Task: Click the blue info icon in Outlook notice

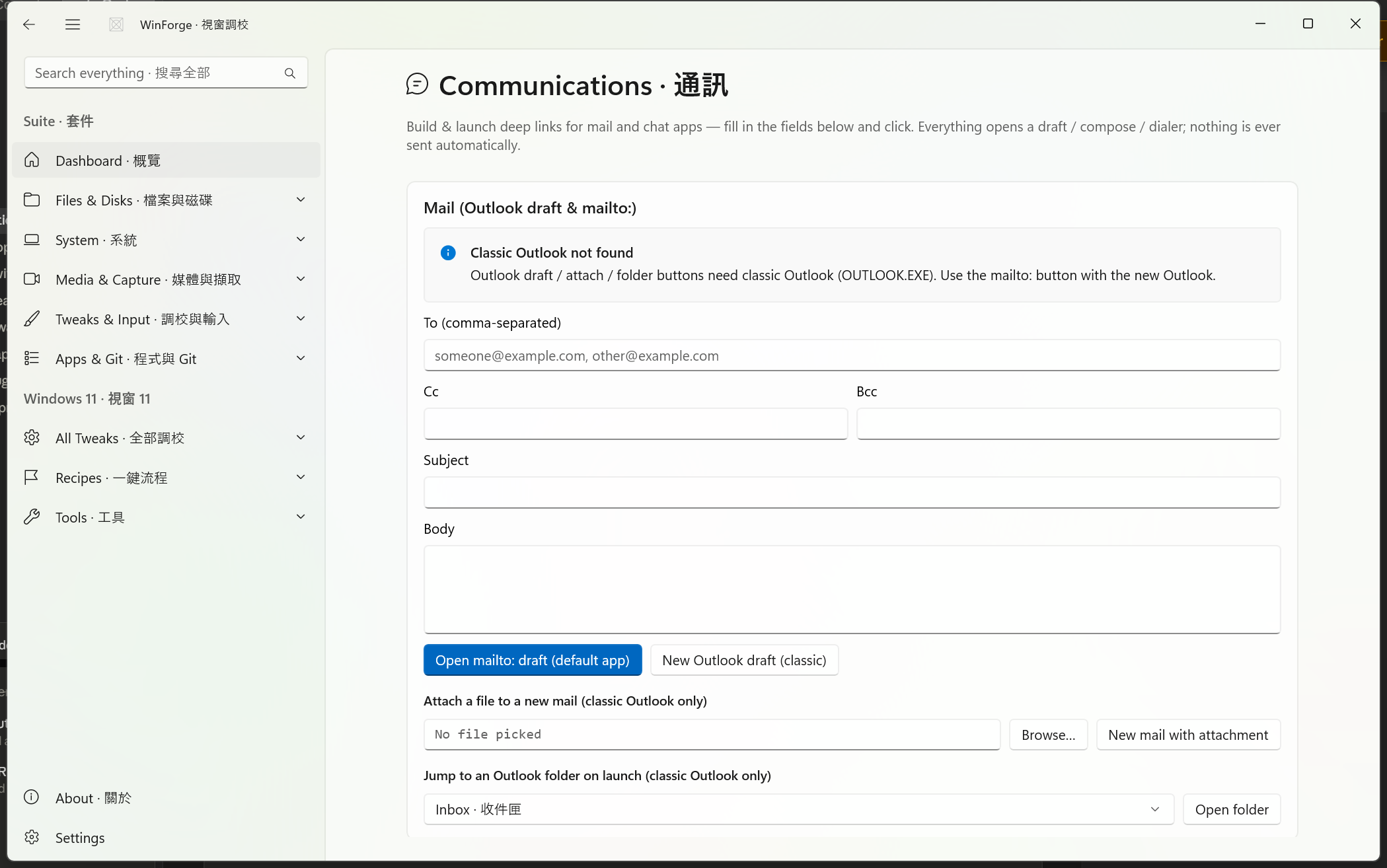Action: [448, 253]
